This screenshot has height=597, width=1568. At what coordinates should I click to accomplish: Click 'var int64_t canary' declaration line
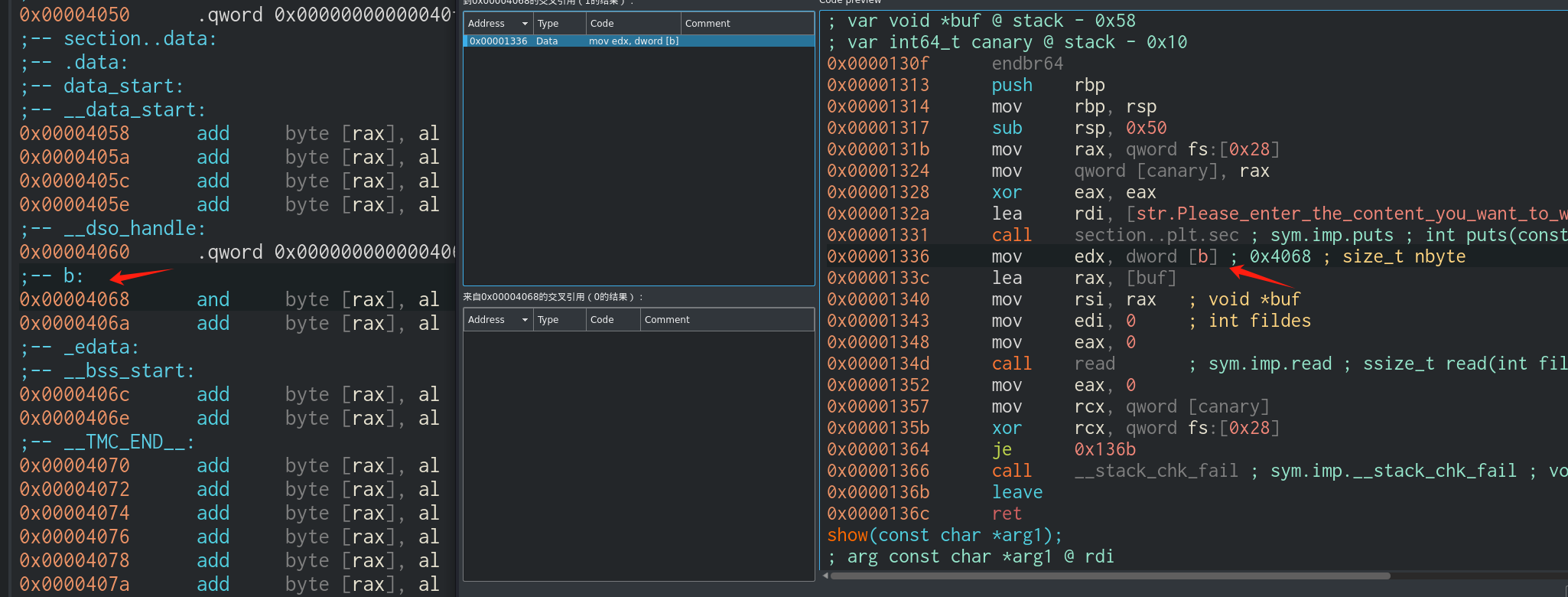pyautogui.click(x=1007, y=42)
